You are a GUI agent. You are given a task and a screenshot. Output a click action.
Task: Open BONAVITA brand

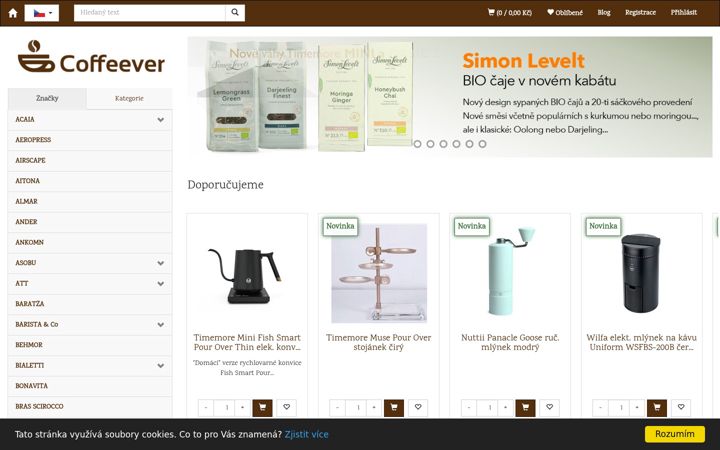coord(90,386)
